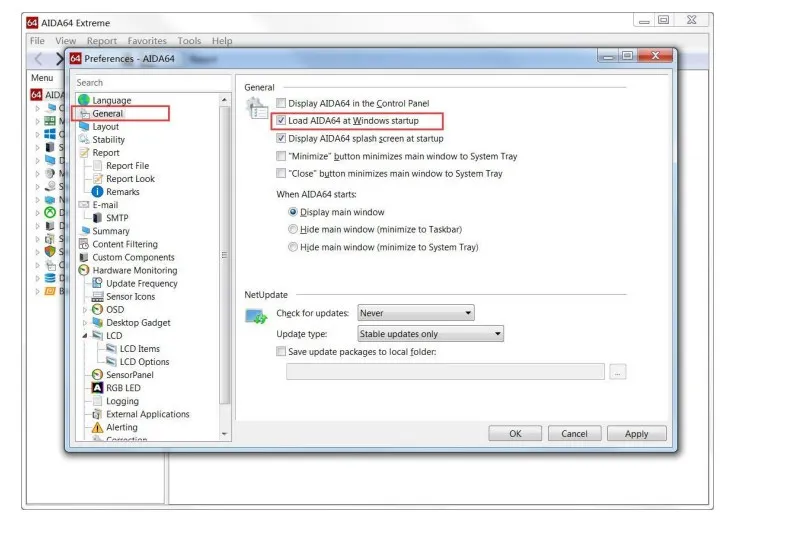Select Display main window radio button
Viewport: 811px width, 552px height.
click(293, 212)
